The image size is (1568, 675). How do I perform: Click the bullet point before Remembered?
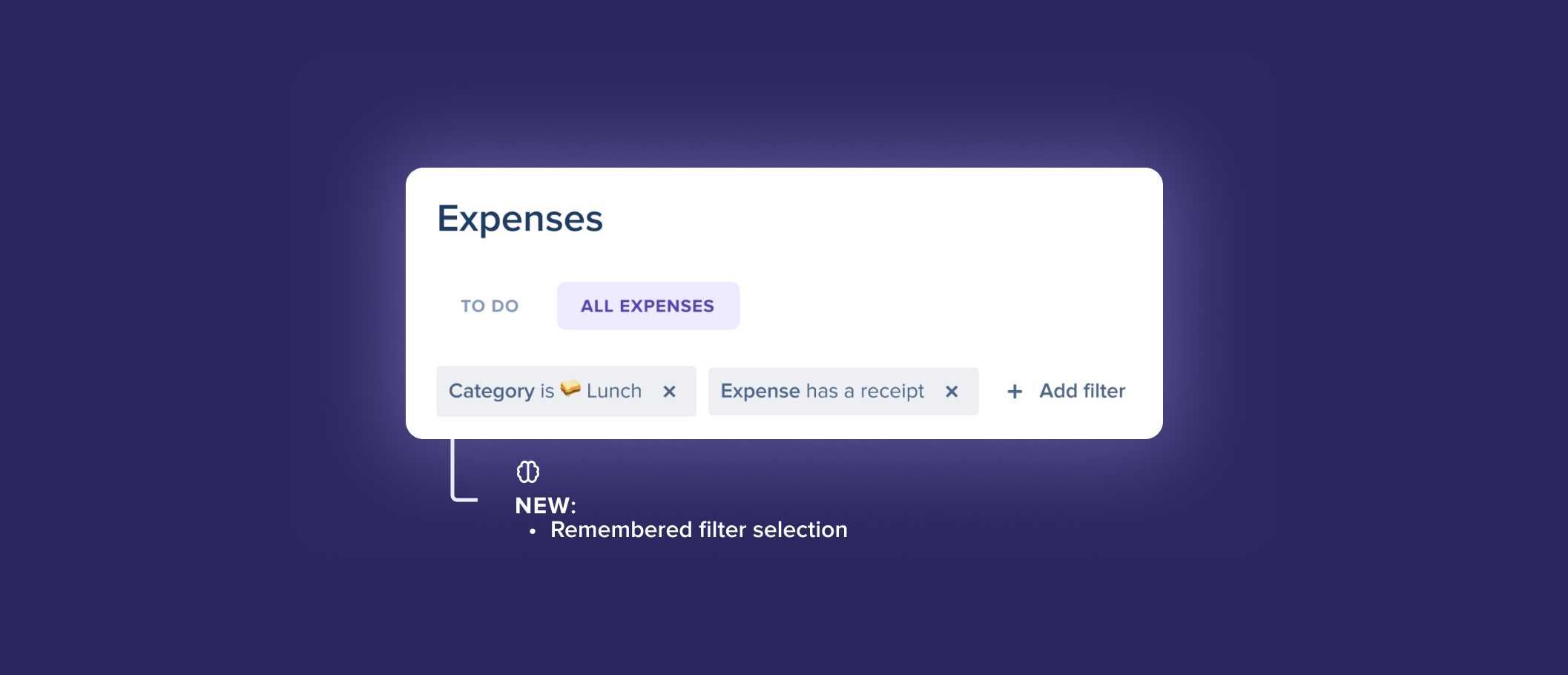pyautogui.click(x=533, y=532)
